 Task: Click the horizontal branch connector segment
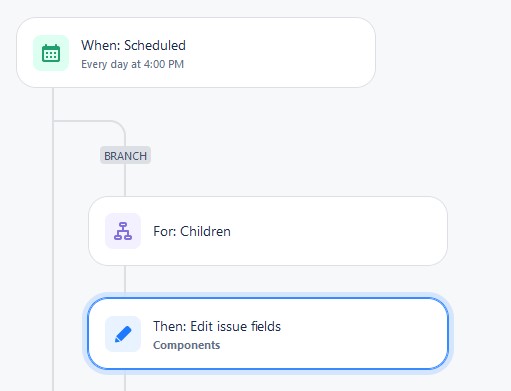(x=83, y=121)
